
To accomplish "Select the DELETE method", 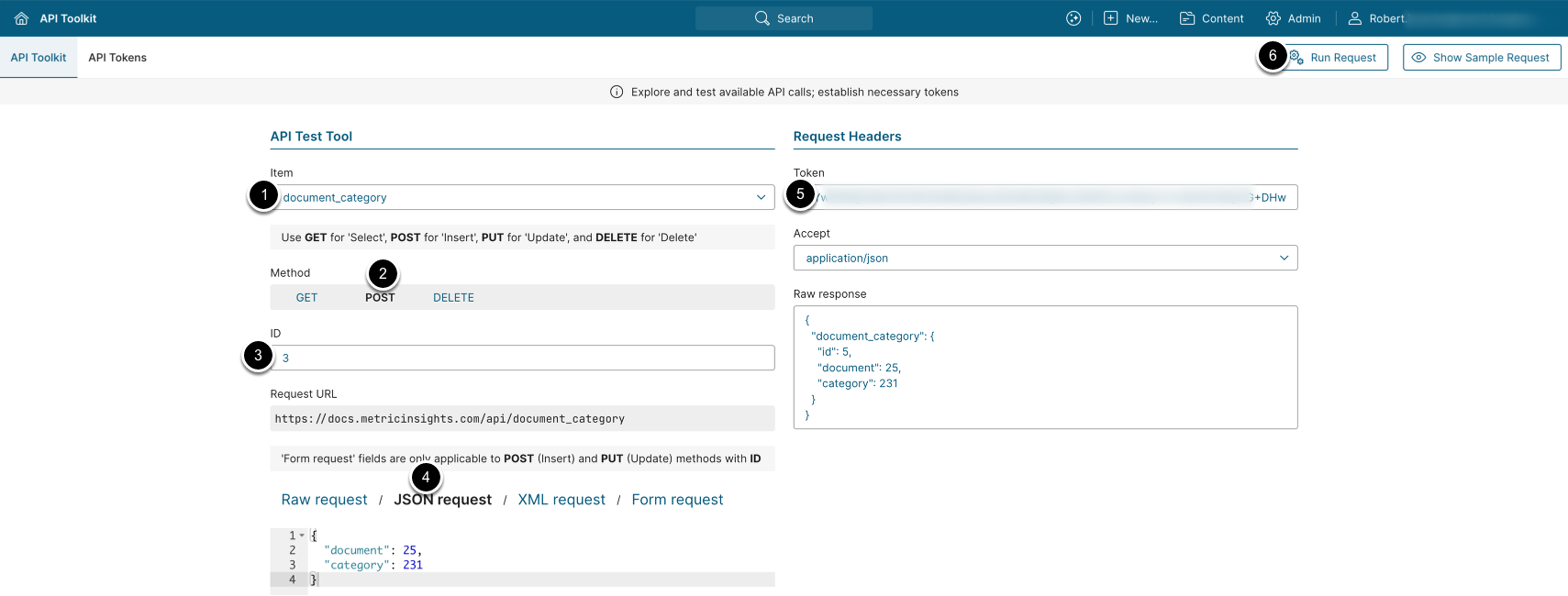I will (453, 298).
